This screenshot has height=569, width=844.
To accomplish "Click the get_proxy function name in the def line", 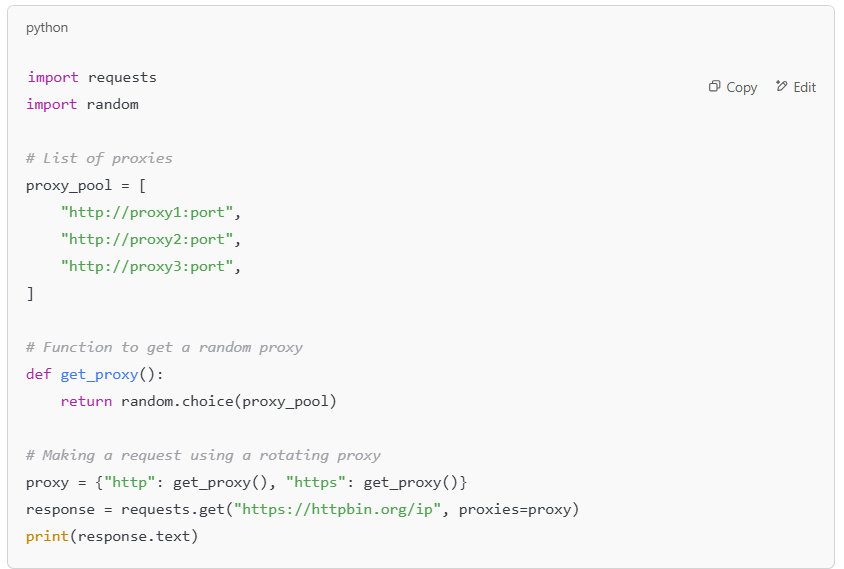I will tap(100, 375).
